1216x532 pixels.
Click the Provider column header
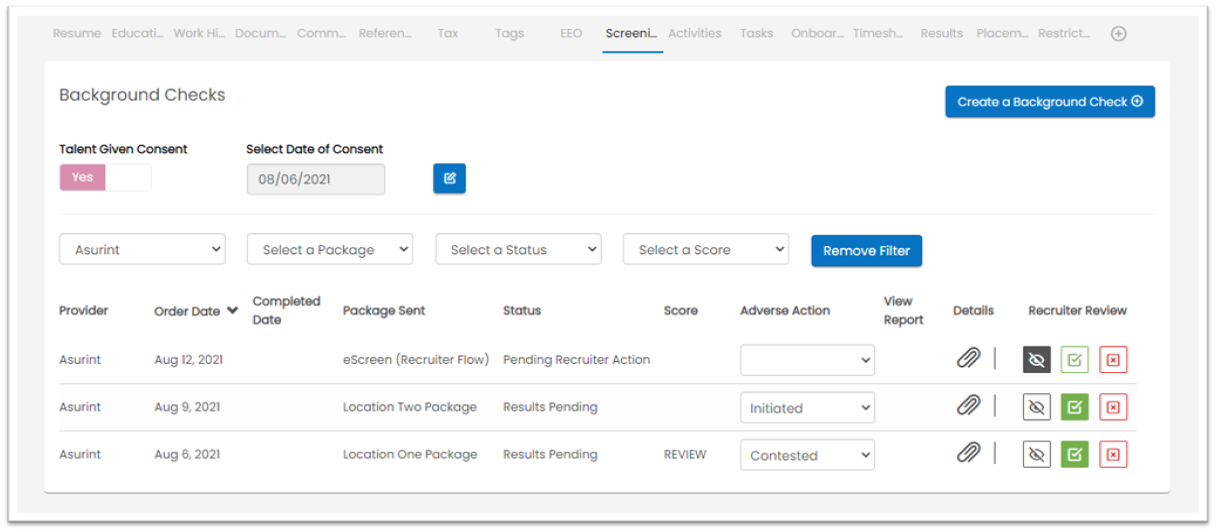tap(84, 310)
